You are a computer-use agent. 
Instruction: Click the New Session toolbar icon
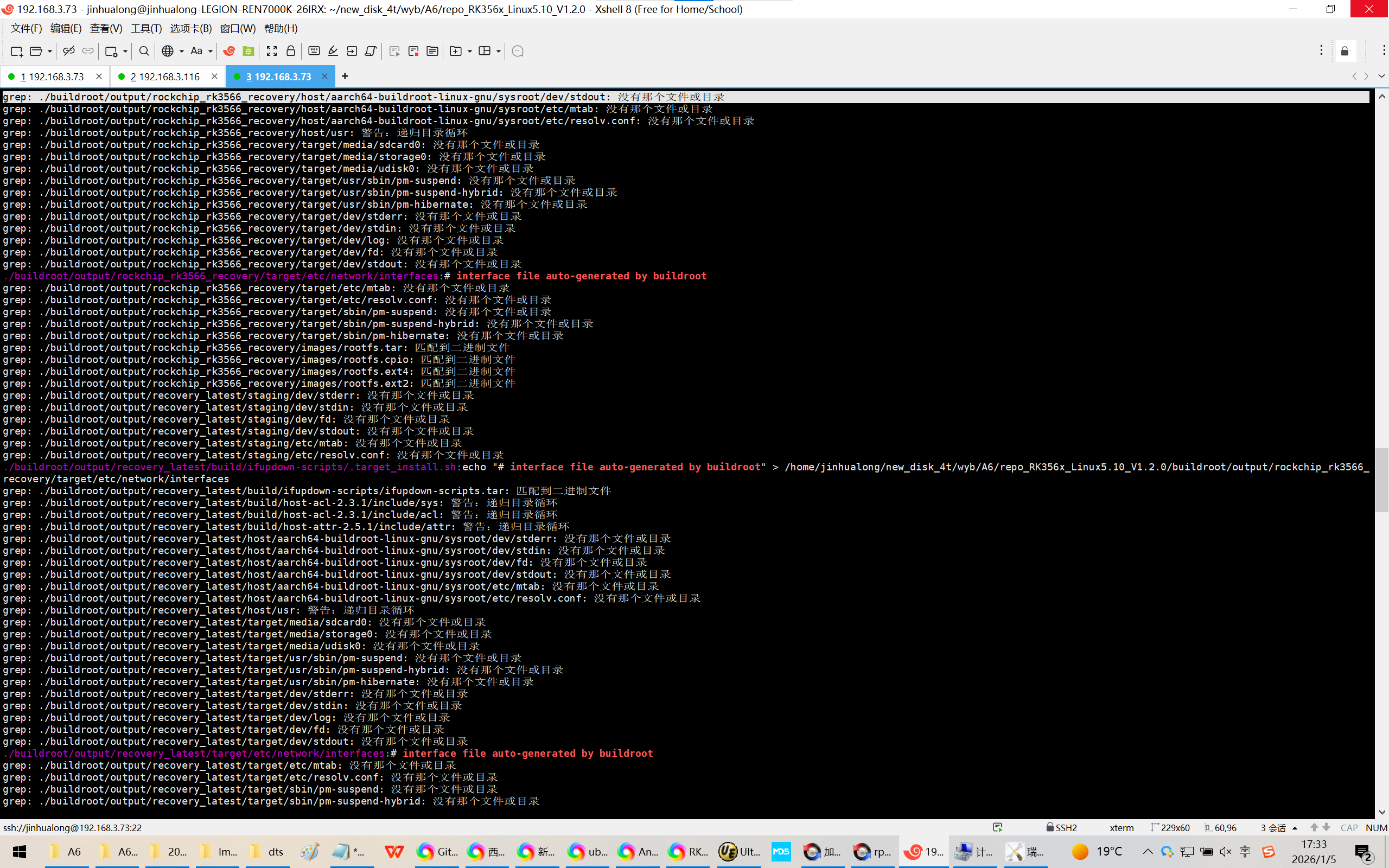(x=16, y=51)
